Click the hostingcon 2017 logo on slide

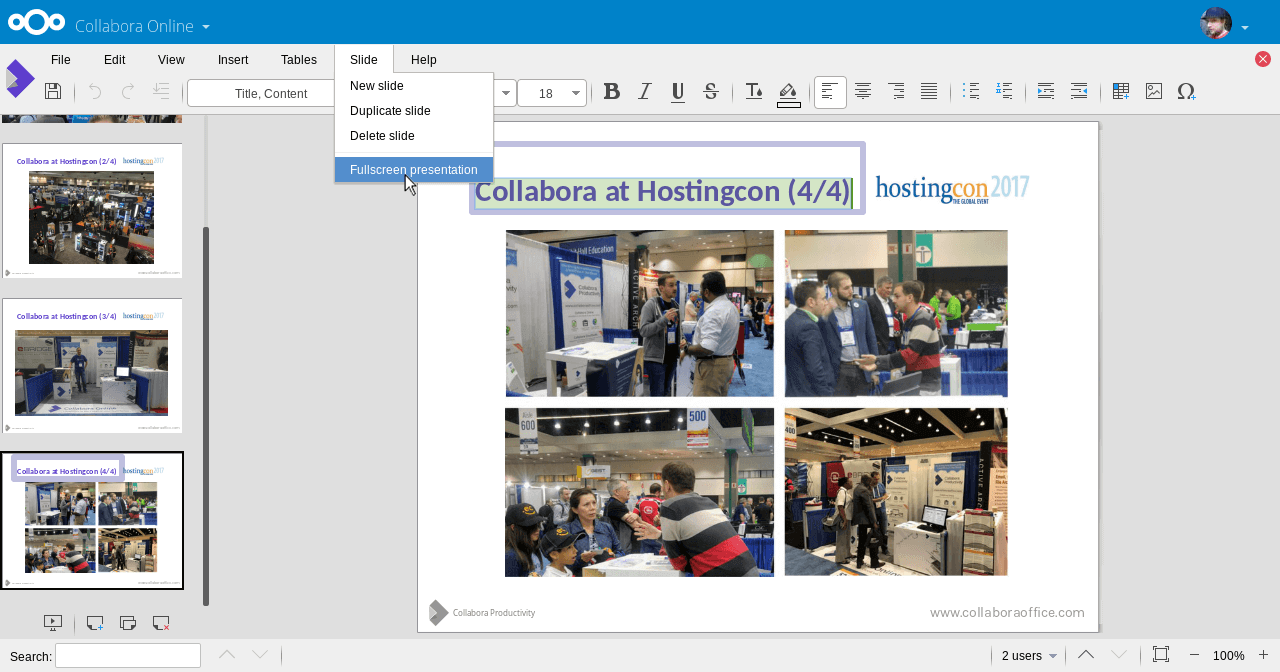952,189
